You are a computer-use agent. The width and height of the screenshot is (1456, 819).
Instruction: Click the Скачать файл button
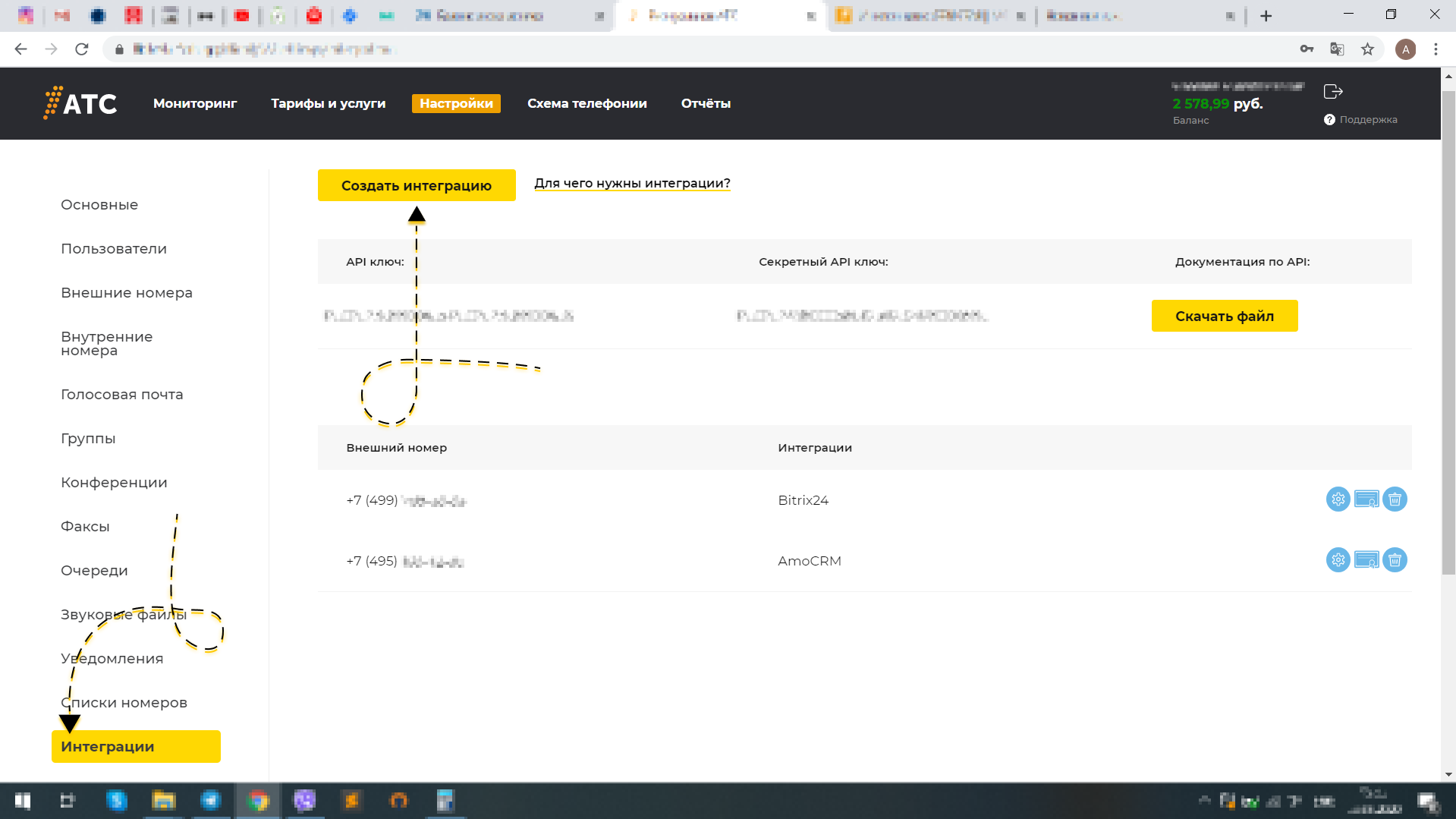point(1224,316)
